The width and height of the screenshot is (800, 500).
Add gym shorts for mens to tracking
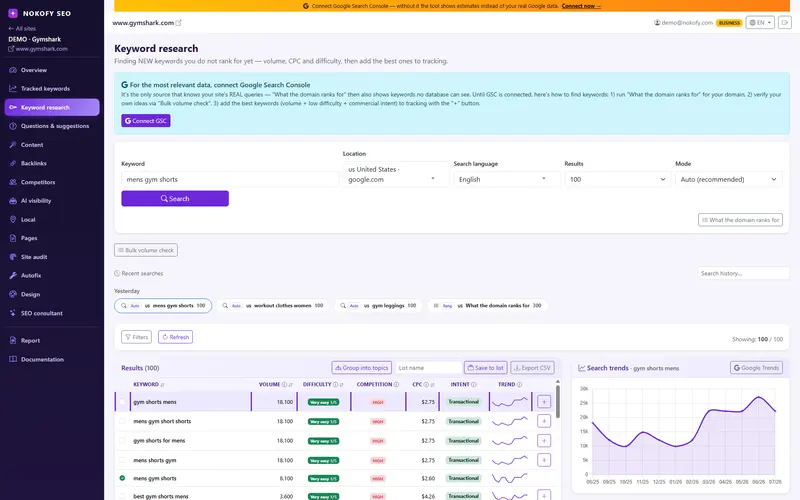point(544,441)
